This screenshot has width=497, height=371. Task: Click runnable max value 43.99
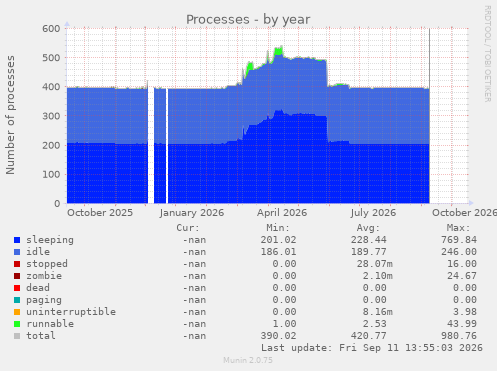[x=462, y=324]
